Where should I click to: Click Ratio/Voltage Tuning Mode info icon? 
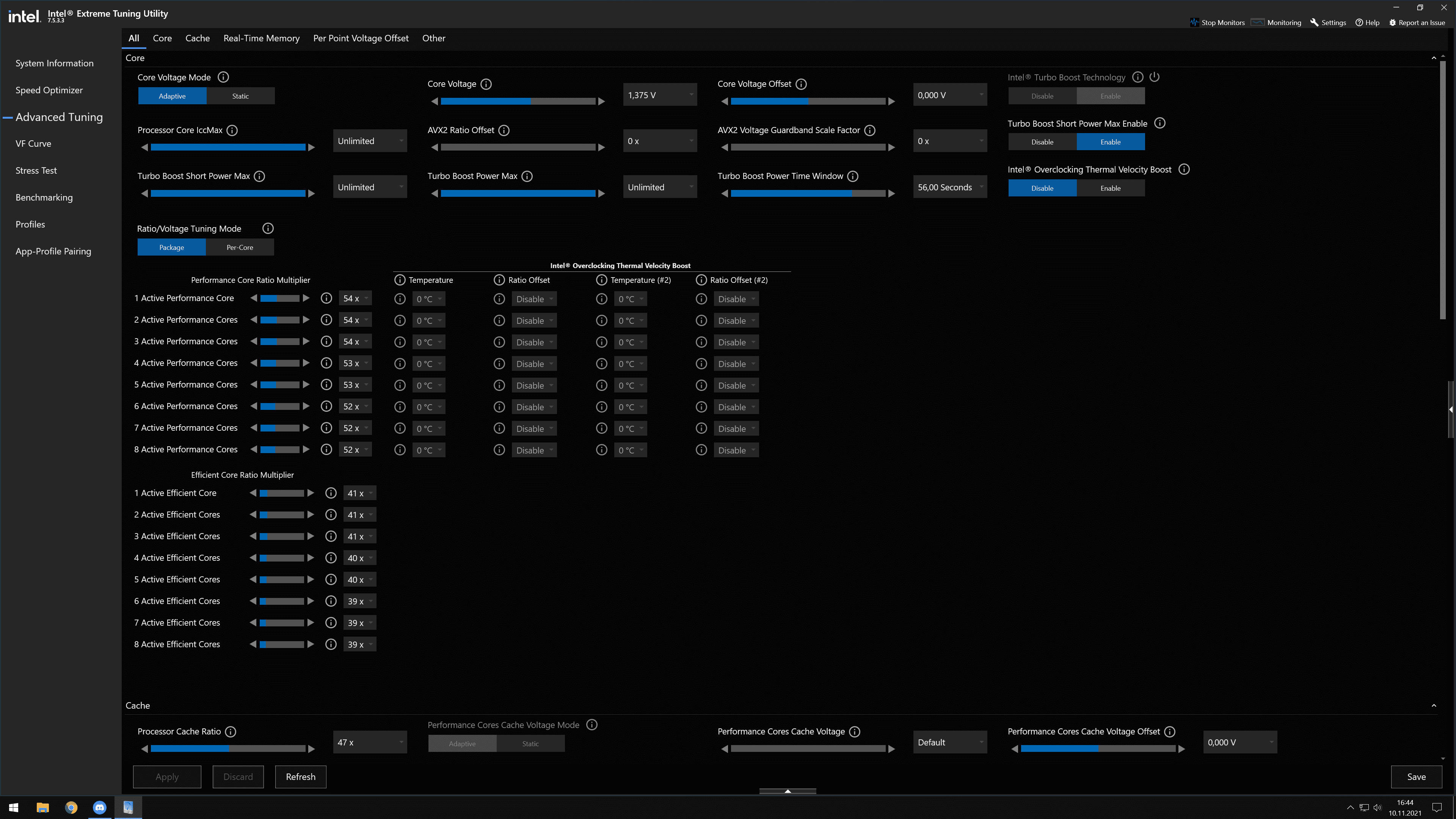[268, 228]
